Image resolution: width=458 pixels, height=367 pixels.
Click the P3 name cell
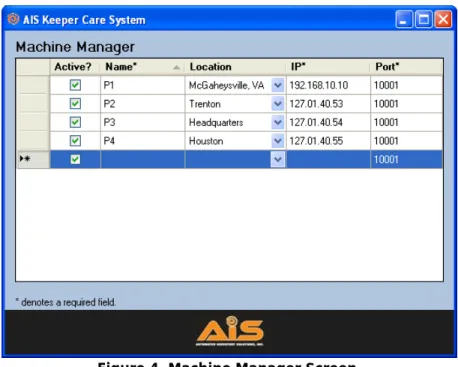click(x=142, y=122)
